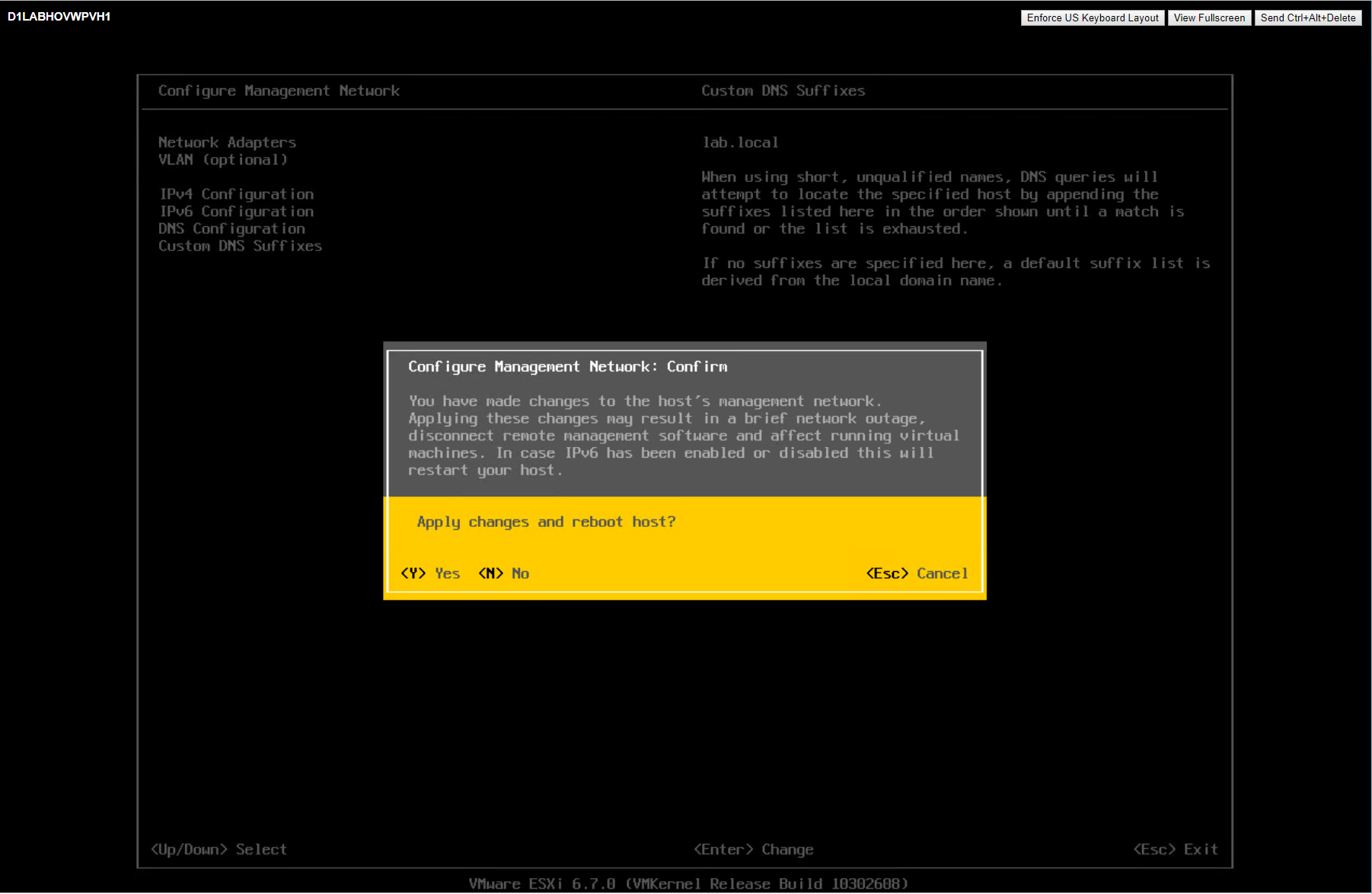Screen dimensions: 1372x894
Task: Select Custom DNS Suffixes in left list
Action: (240, 246)
